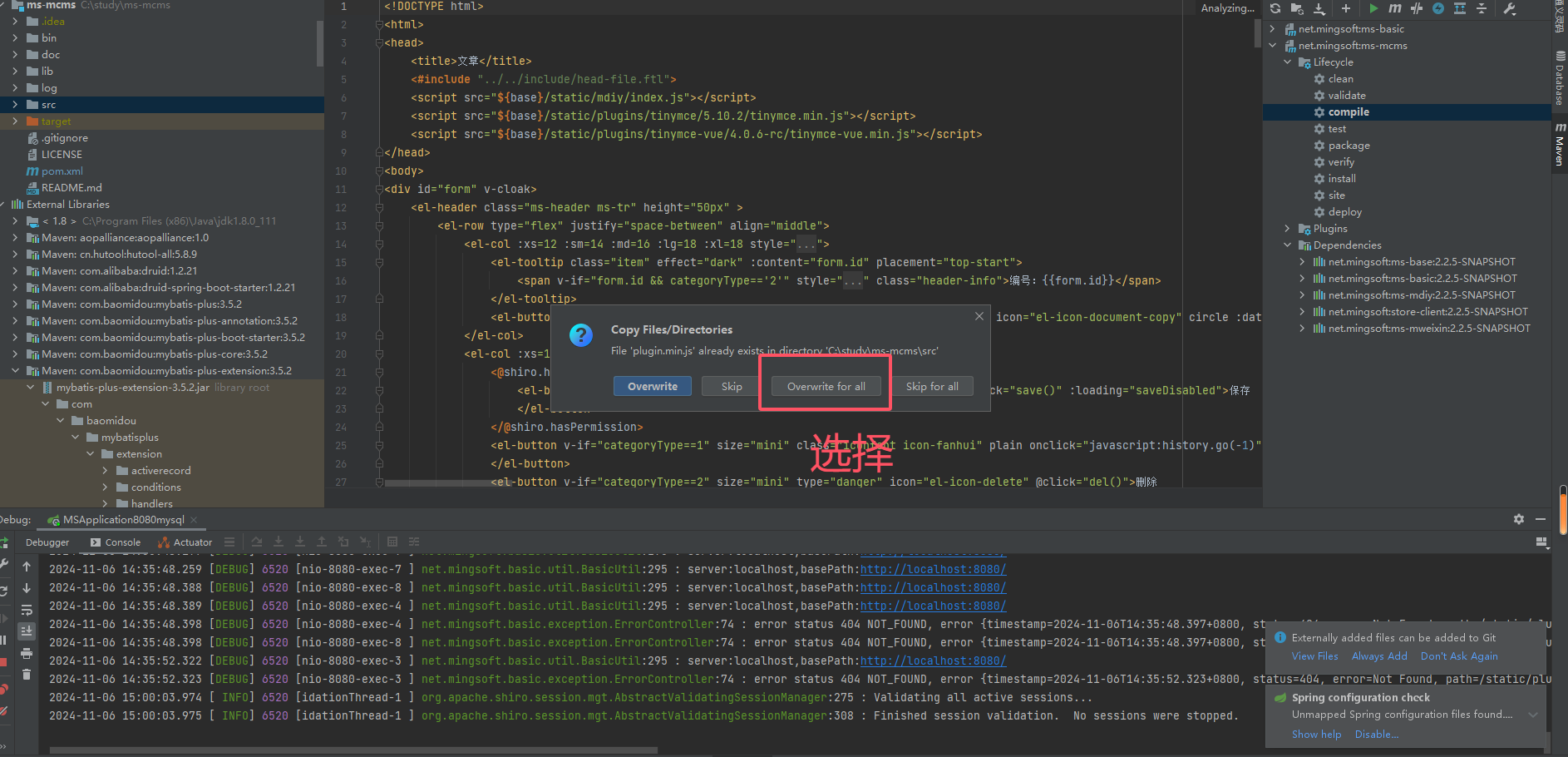Image resolution: width=1568 pixels, height=757 pixels.
Task: Toggle Skip Tests mode lightning icon
Action: [1438, 8]
